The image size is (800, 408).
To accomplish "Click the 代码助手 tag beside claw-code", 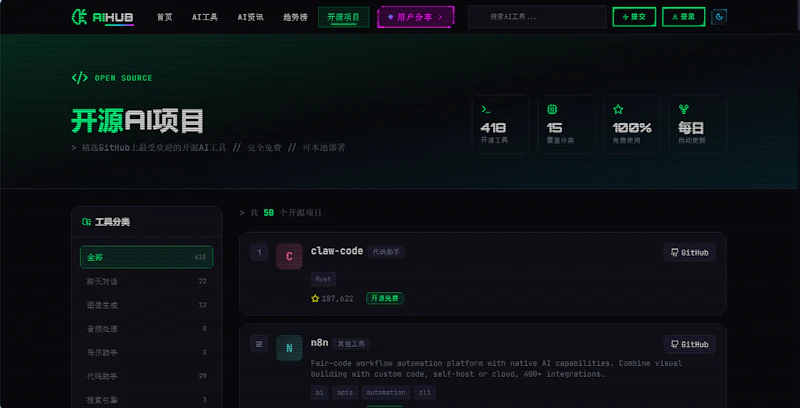I will tap(386, 252).
